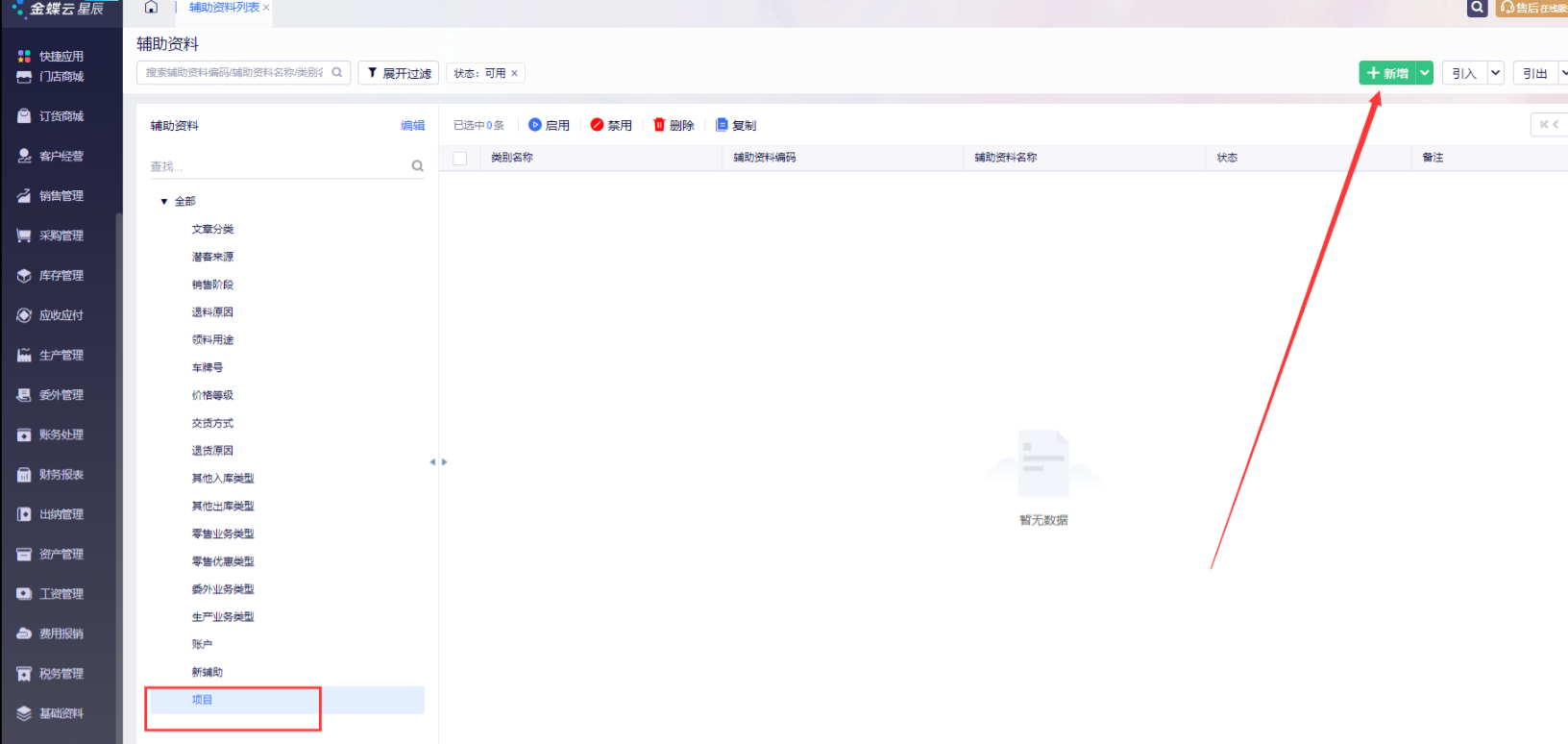Open 费用报销 module
1568x744 pixels.
50,634
